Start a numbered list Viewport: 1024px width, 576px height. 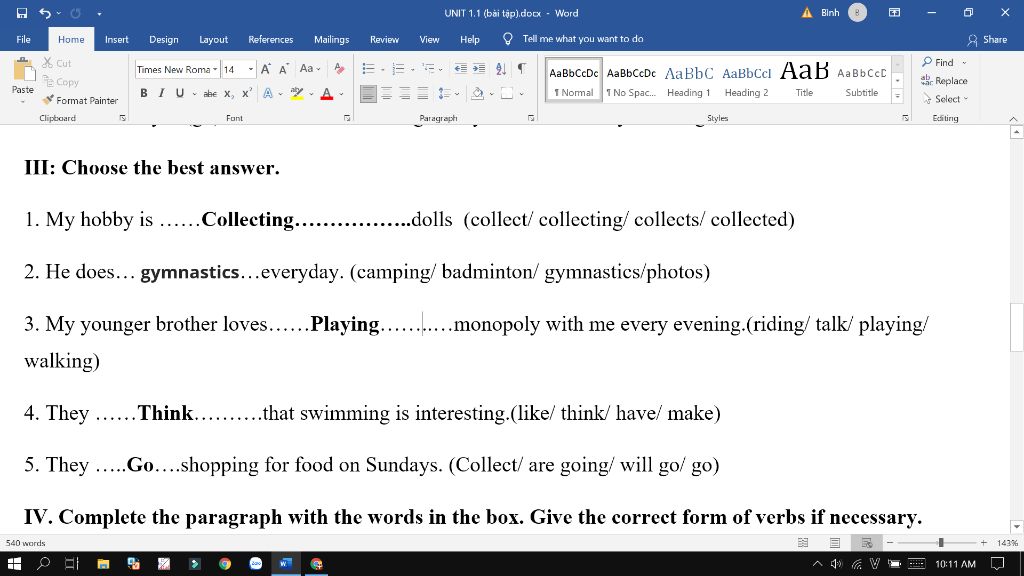coord(398,69)
